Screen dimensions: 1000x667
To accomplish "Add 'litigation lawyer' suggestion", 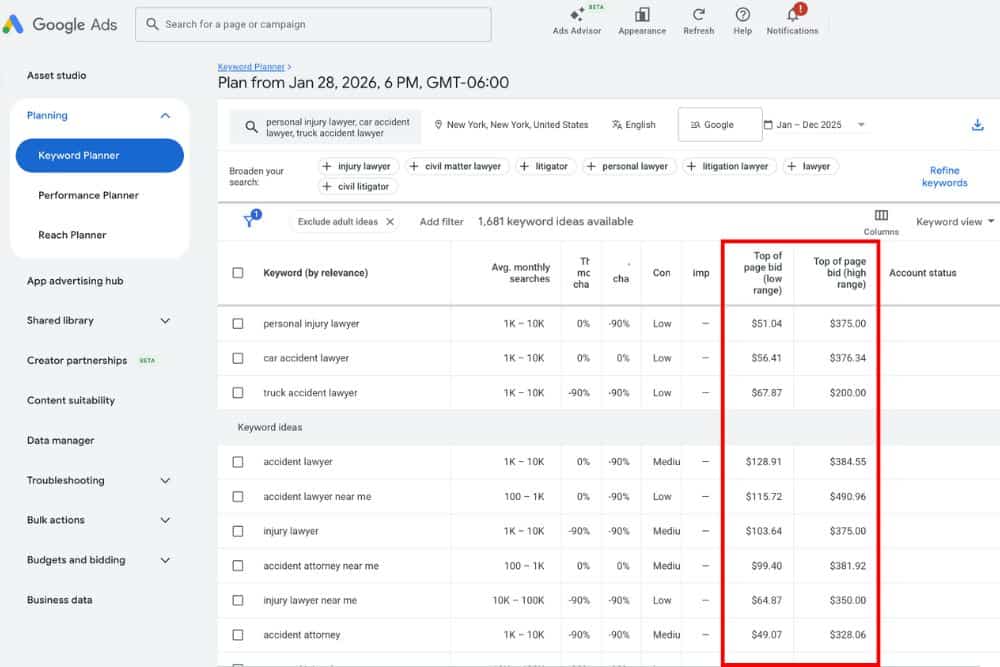I will (x=728, y=166).
